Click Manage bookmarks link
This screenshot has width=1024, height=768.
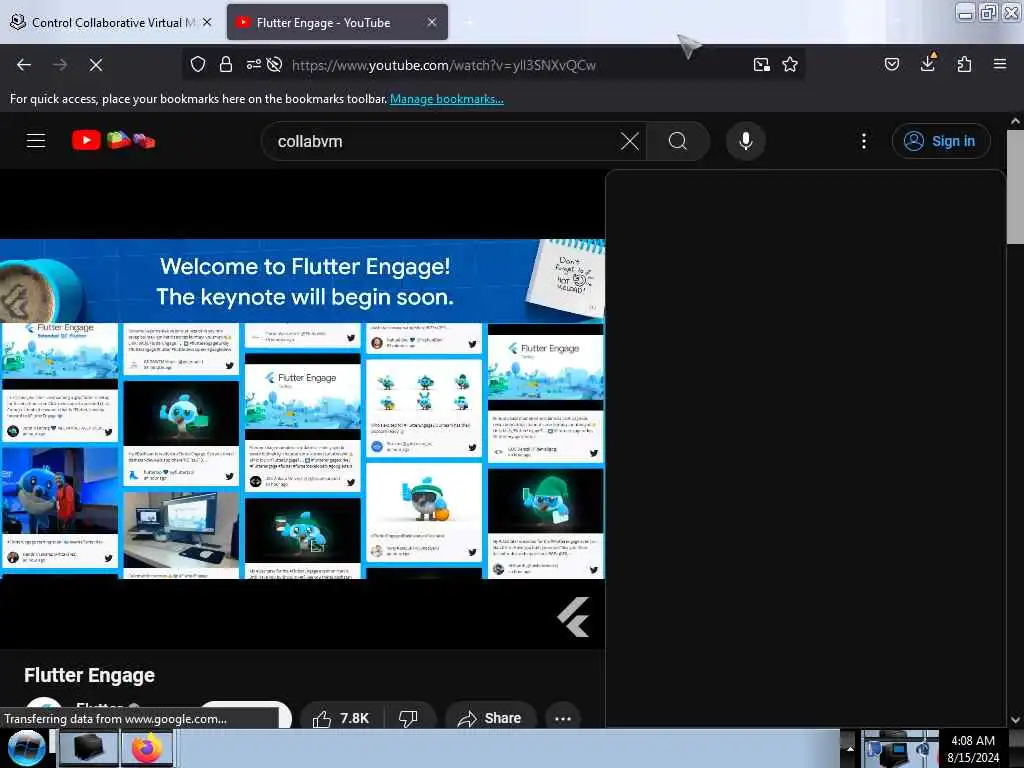(x=447, y=99)
